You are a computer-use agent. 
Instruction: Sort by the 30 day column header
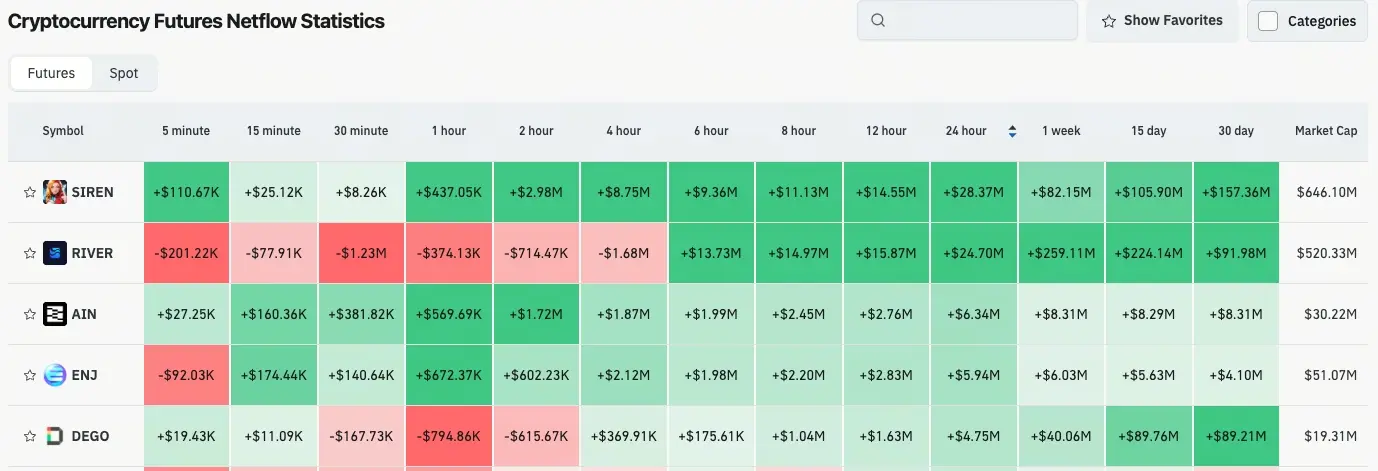coord(1236,131)
